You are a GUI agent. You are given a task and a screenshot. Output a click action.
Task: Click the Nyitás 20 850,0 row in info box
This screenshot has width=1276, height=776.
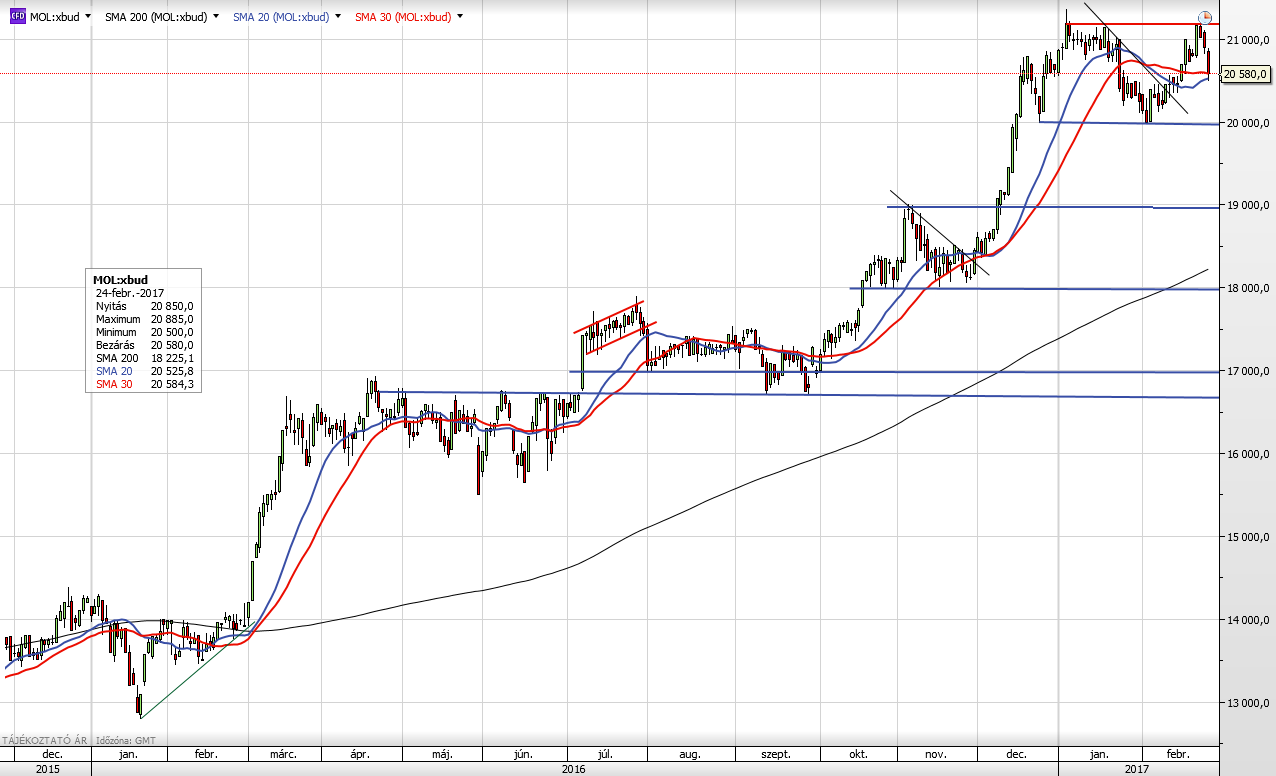click(144, 306)
